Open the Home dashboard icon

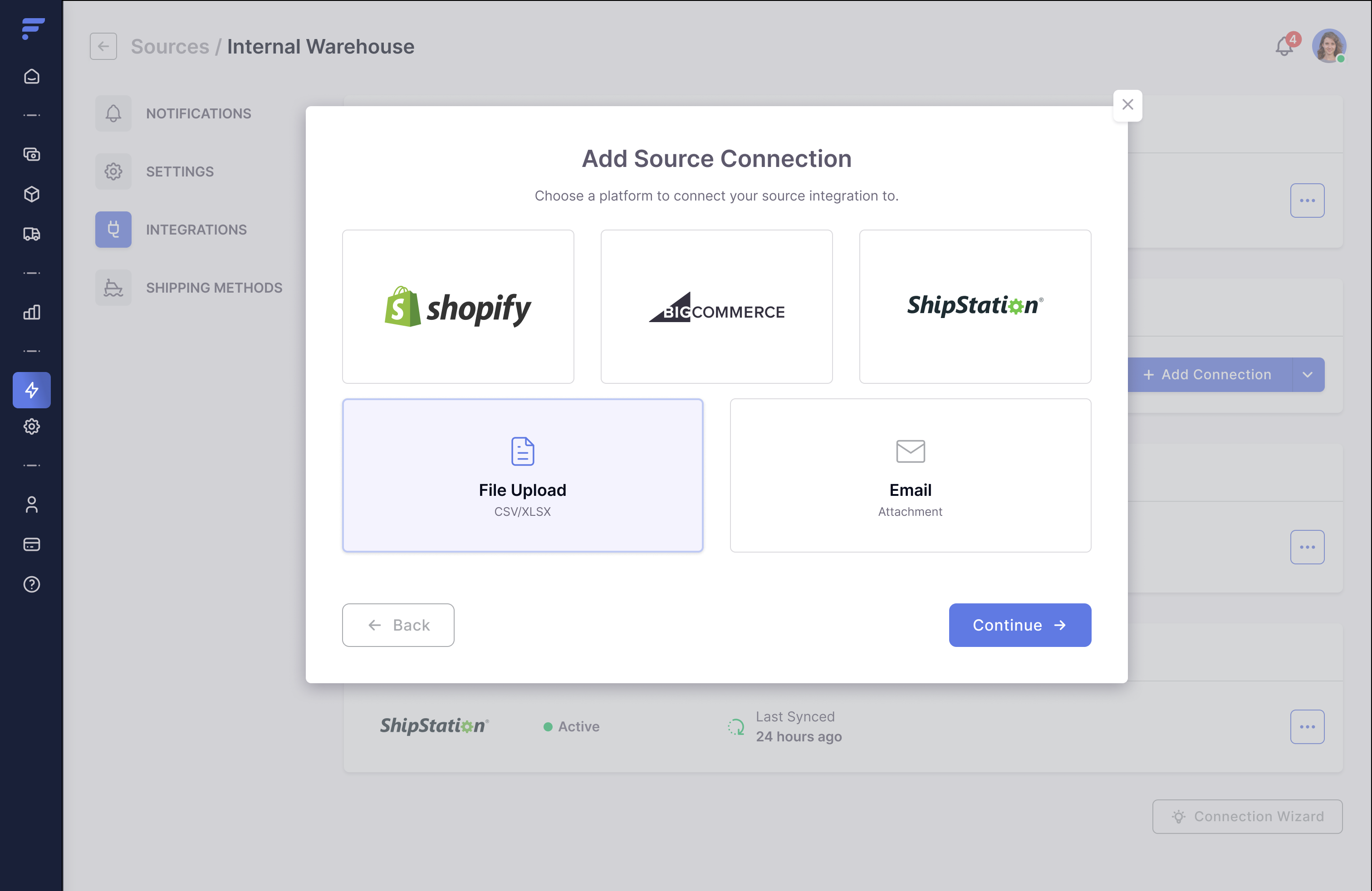pos(32,77)
